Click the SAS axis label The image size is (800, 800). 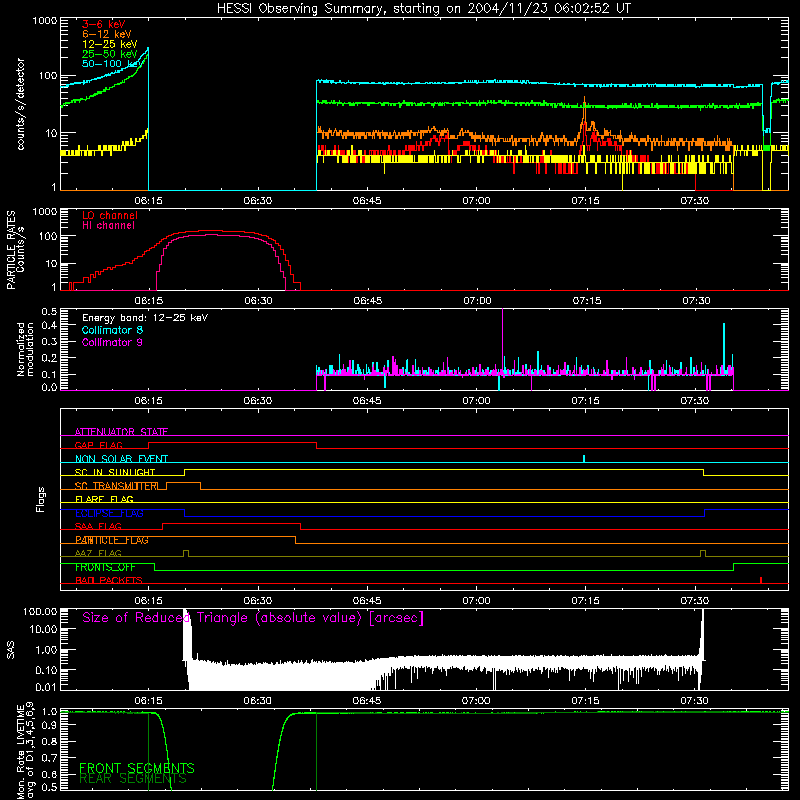[11, 650]
